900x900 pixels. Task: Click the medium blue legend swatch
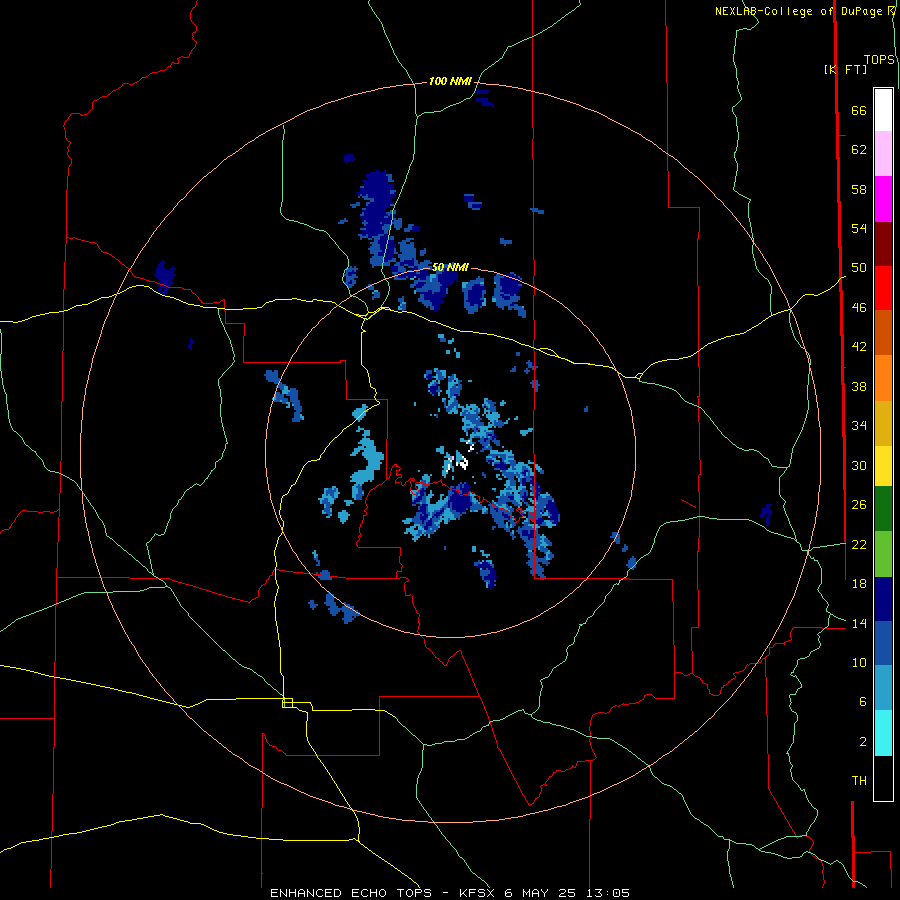[883, 643]
